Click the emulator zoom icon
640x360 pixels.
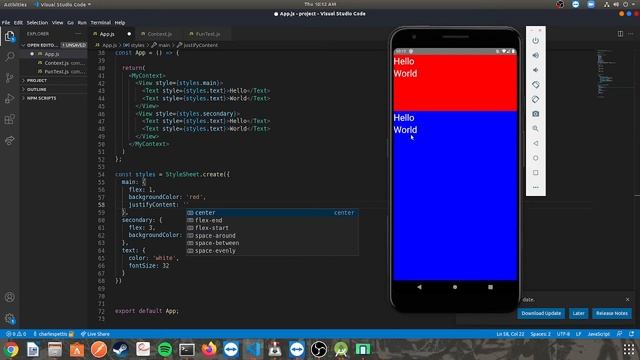click(536, 129)
